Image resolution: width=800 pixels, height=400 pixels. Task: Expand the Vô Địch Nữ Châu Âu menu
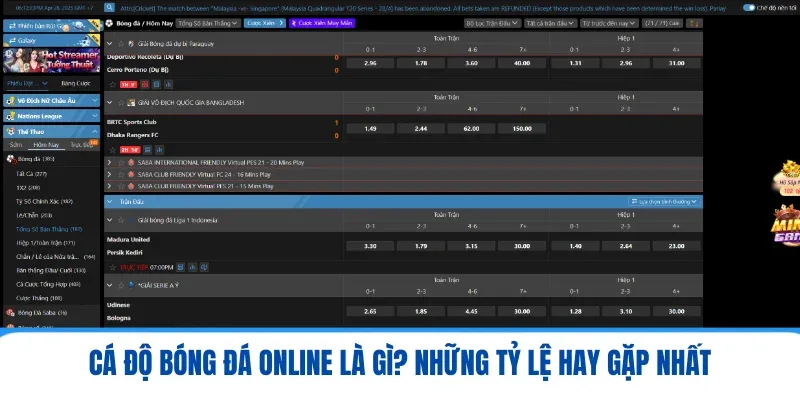pos(52,101)
